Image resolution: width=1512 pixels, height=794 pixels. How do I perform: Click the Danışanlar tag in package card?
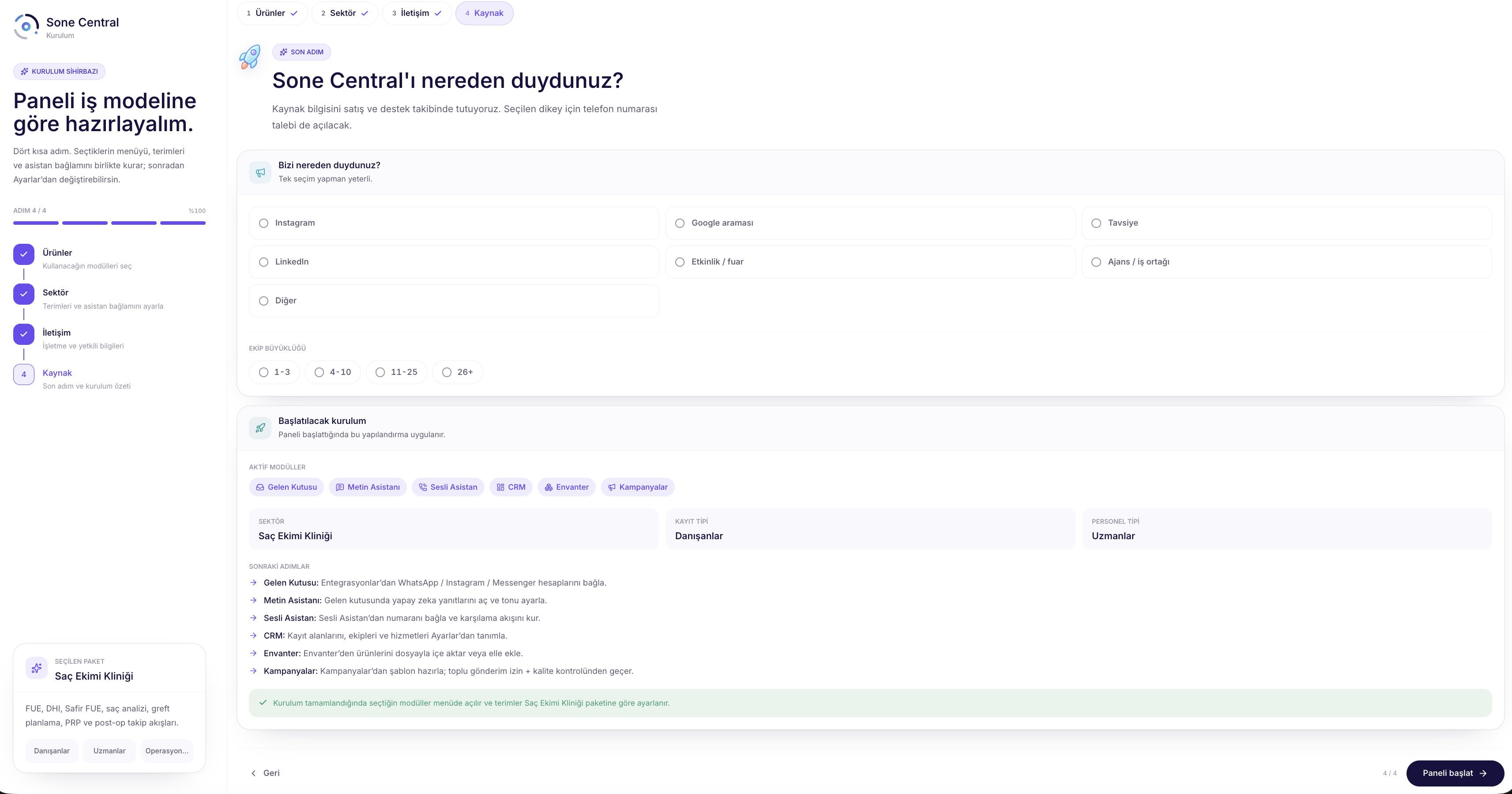[x=52, y=751]
